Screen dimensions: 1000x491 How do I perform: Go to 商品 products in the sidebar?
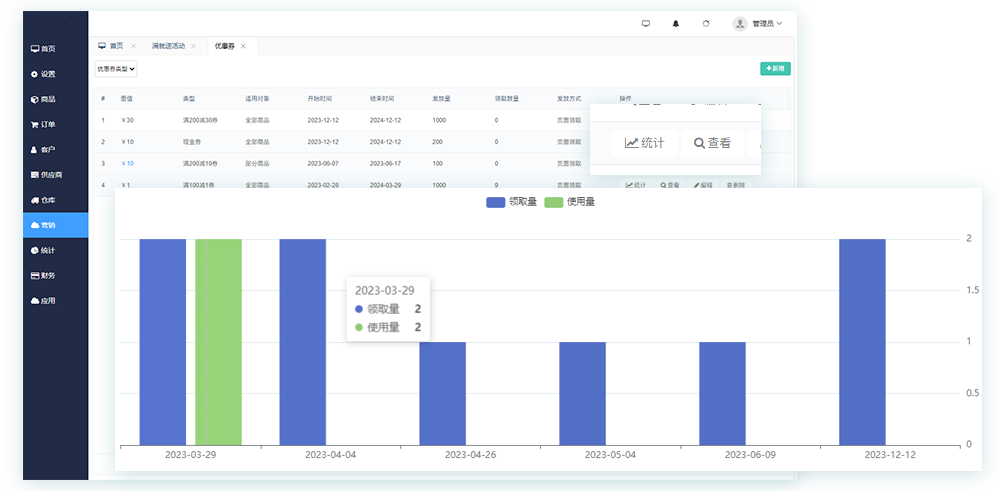(x=43, y=99)
